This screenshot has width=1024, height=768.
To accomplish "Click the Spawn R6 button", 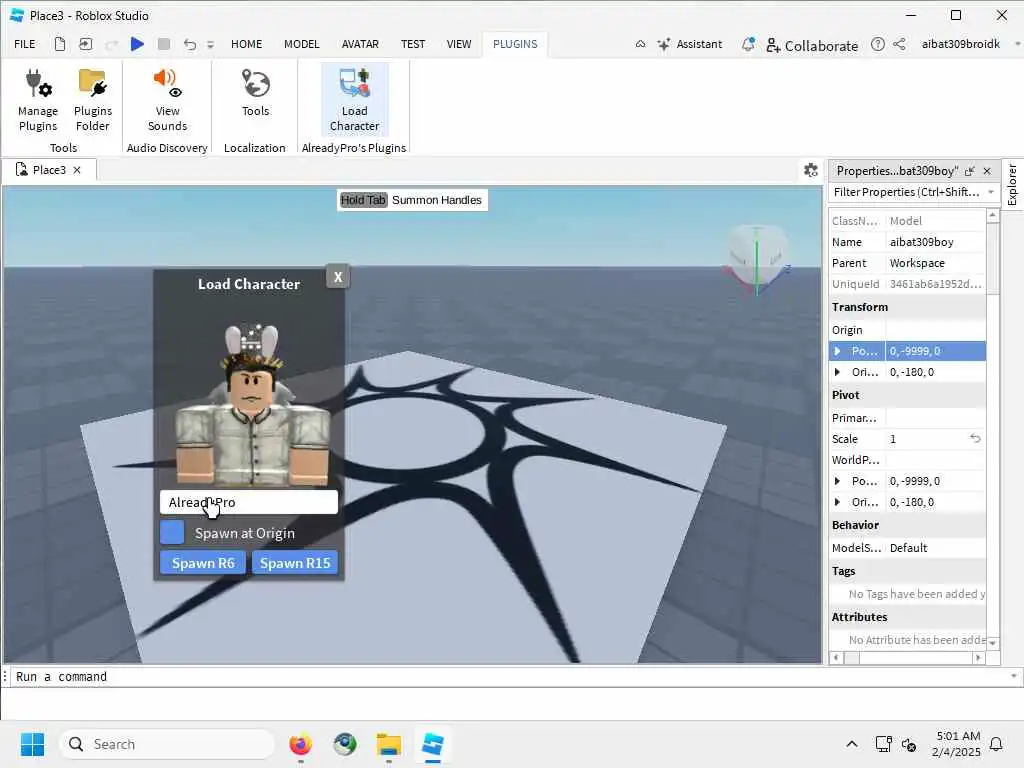I will click(203, 563).
